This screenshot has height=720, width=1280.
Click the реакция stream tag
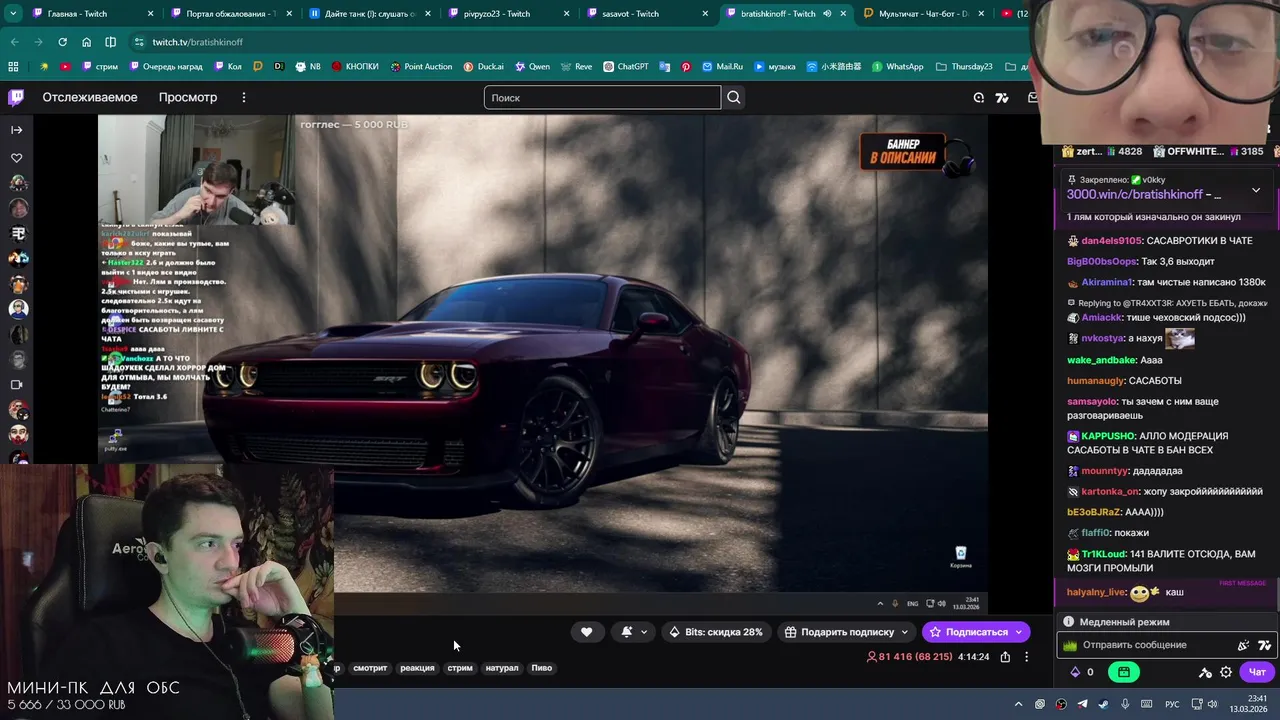[x=417, y=668]
